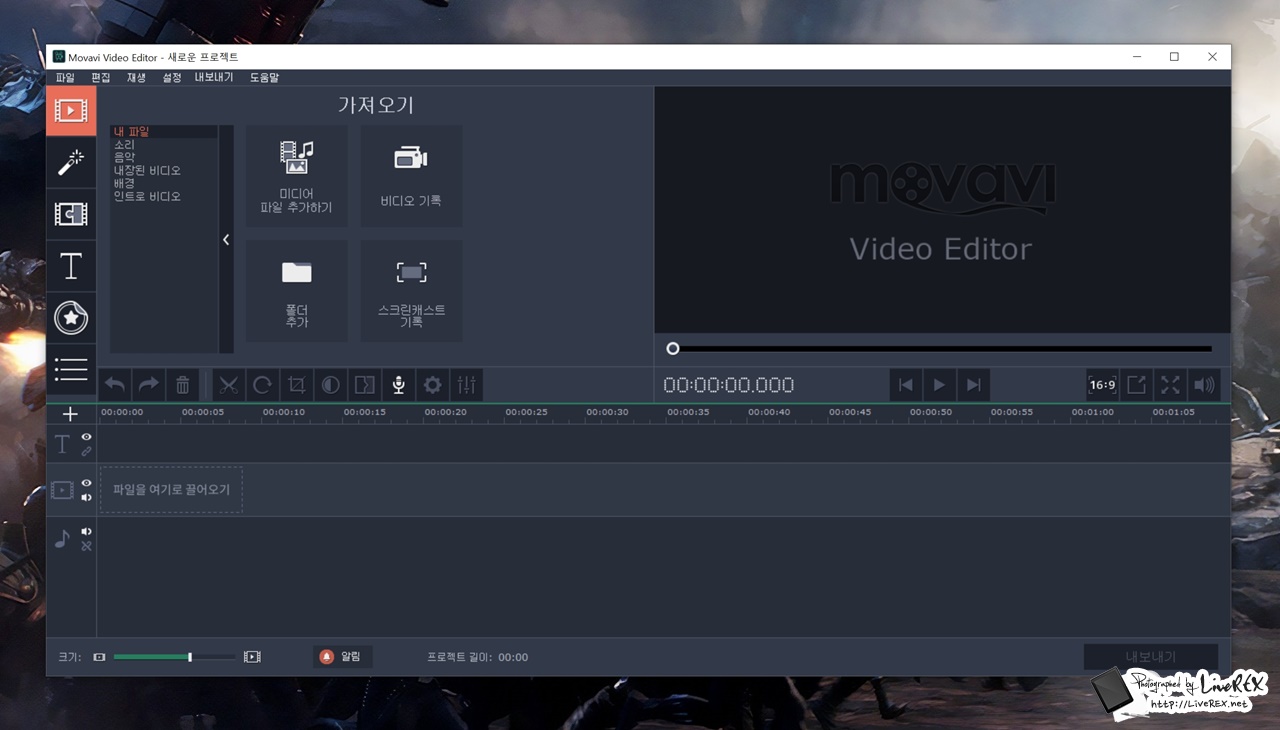Zoom out timeline with small frame icon
Viewport: 1280px width, 730px height.
[x=99, y=657]
